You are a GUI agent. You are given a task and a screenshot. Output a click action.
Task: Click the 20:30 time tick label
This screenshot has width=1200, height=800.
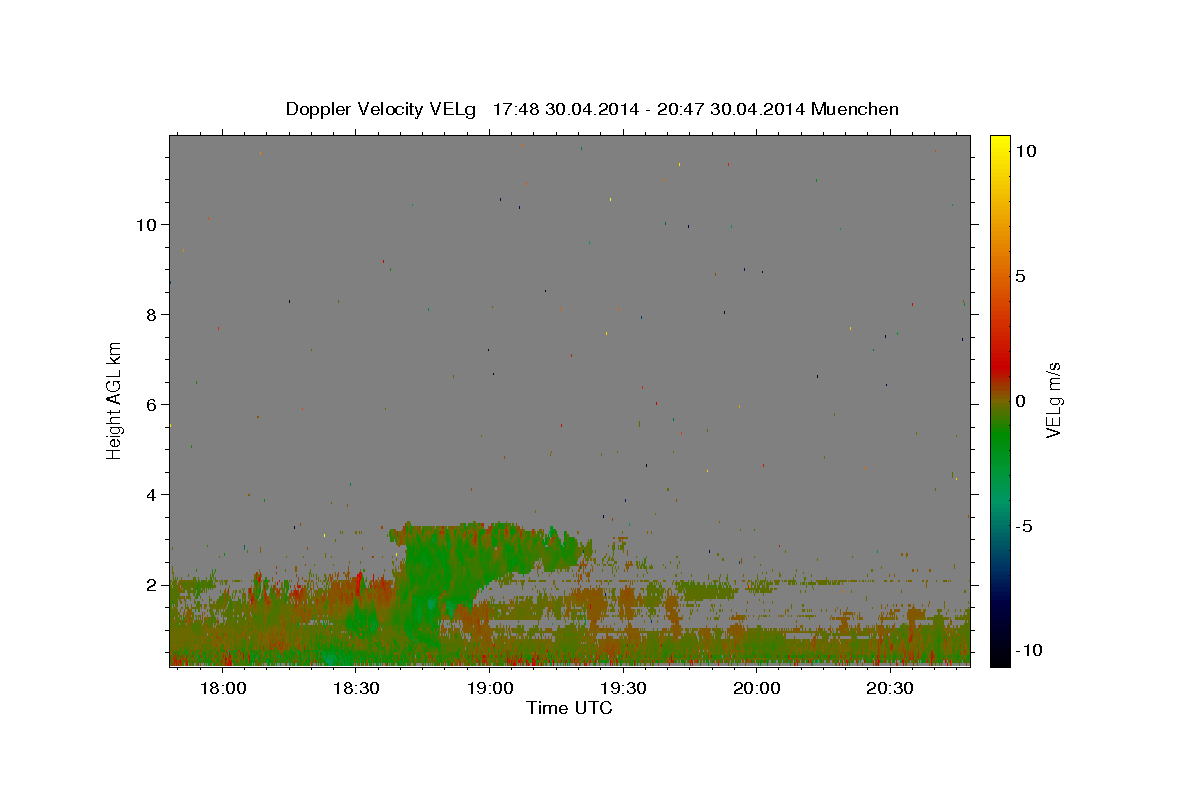point(890,689)
